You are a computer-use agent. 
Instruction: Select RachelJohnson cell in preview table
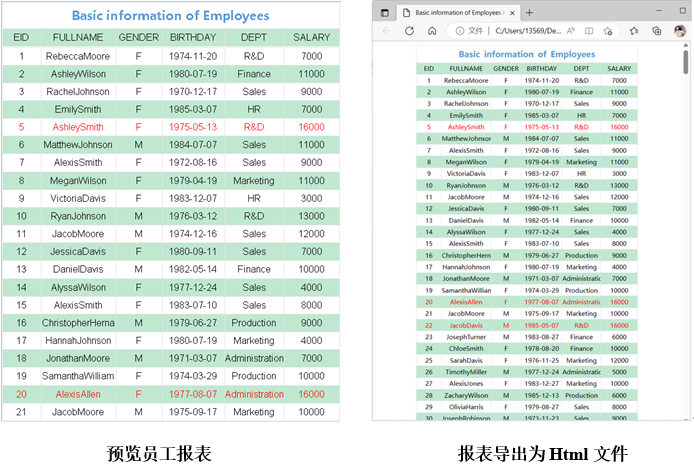(78, 92)
